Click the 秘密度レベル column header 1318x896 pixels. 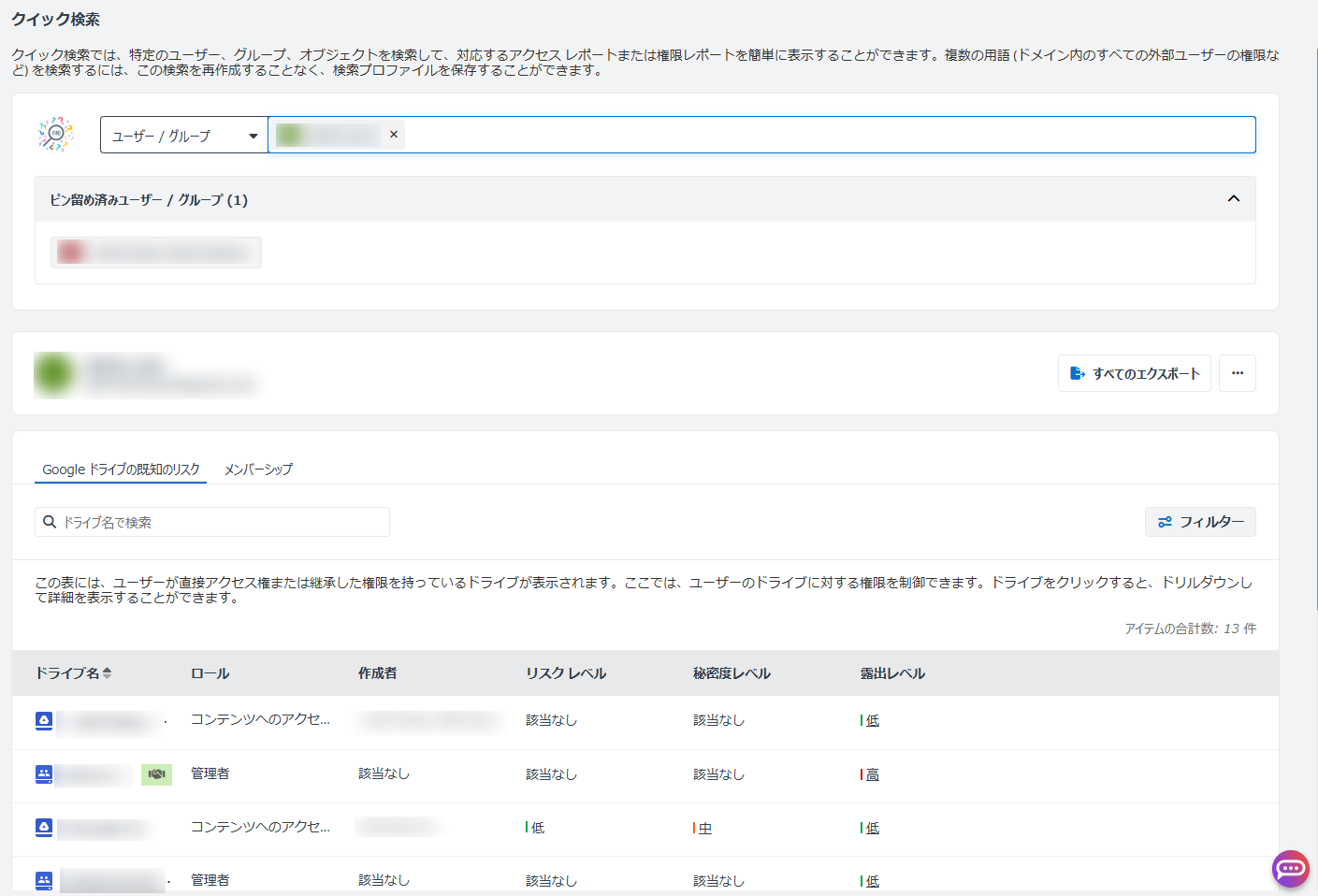[731, 673]
